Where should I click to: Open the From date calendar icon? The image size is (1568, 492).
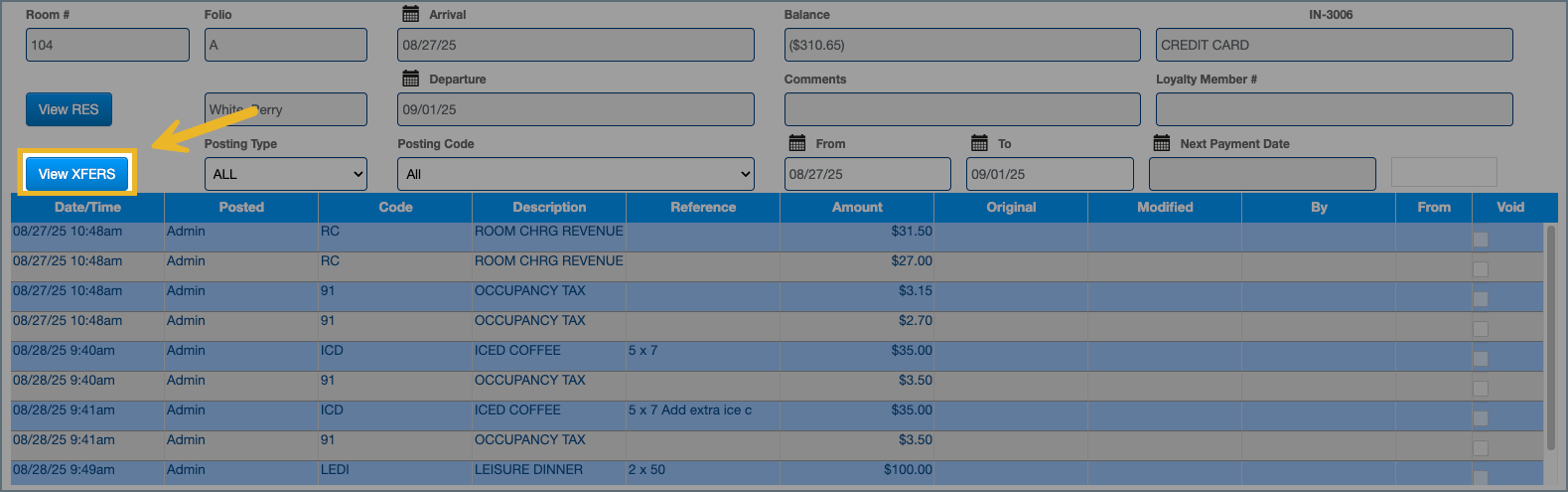[796, 143]
